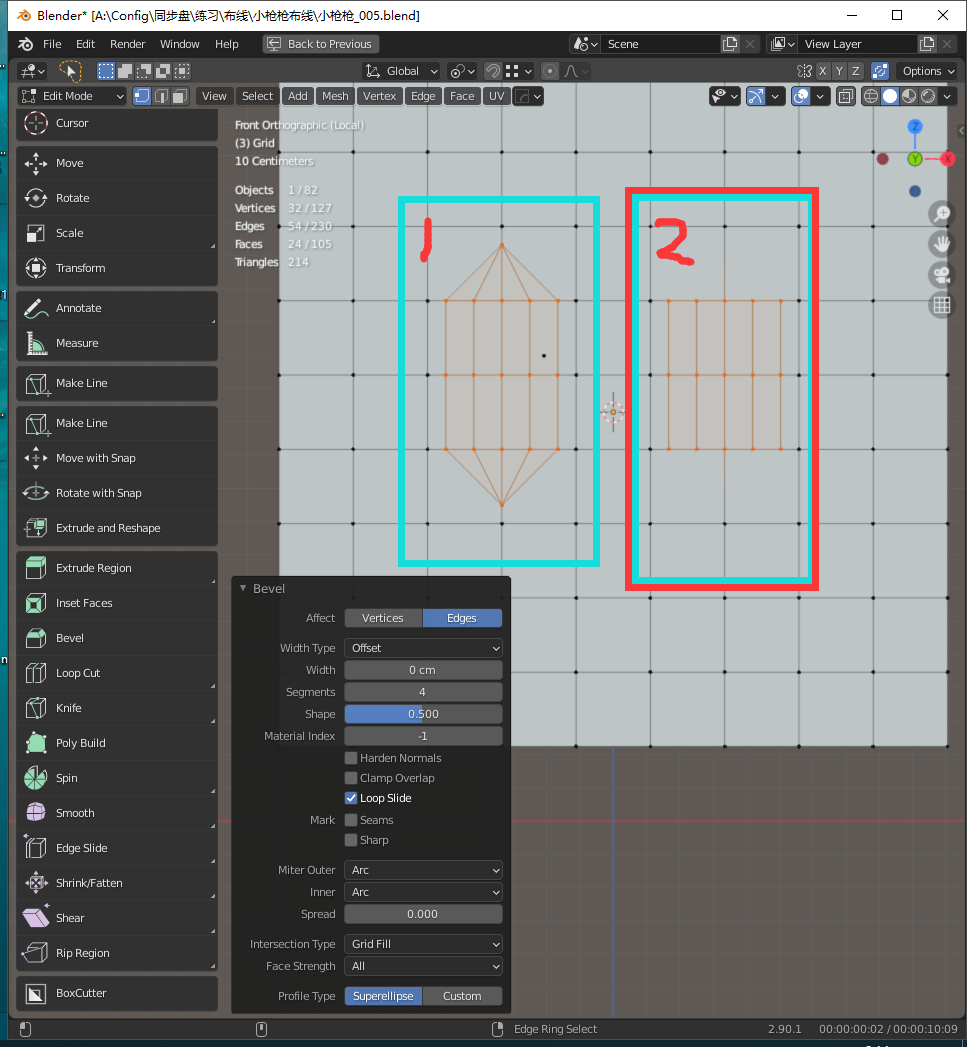Enable the Clamp Overlap checkbox
This screenshot has width=967, height=1047.
[x=351, y=778]
